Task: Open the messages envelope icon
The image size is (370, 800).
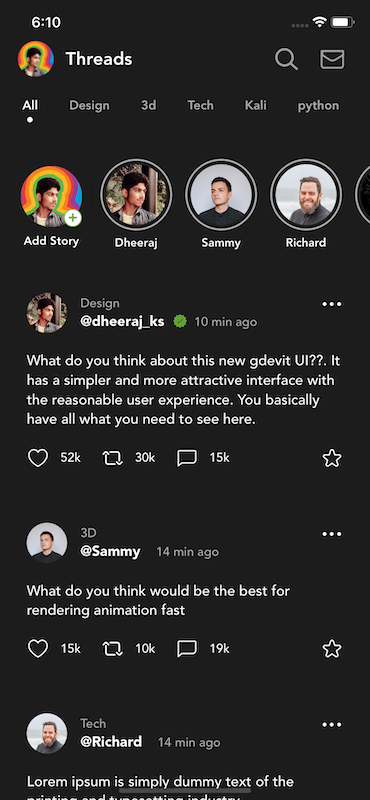Action: point(332,59)
